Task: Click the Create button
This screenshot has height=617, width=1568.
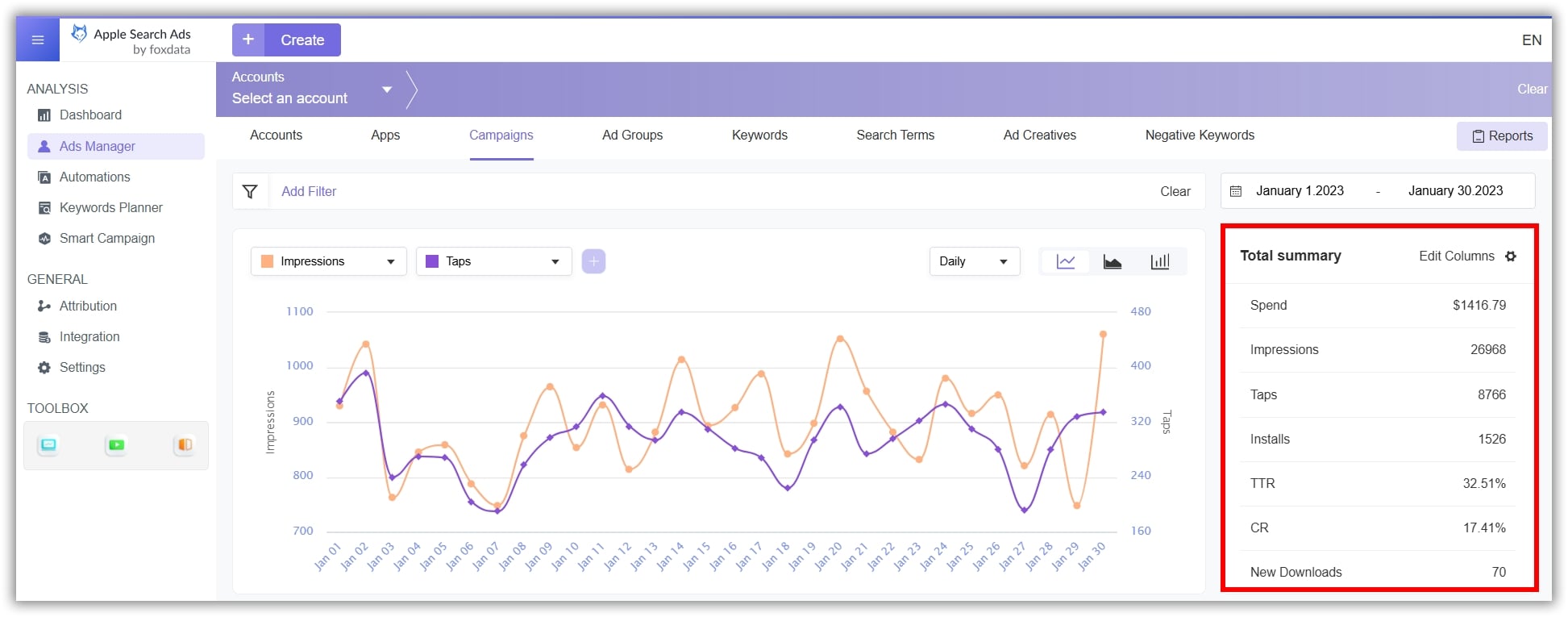Action: pos(286,40)
